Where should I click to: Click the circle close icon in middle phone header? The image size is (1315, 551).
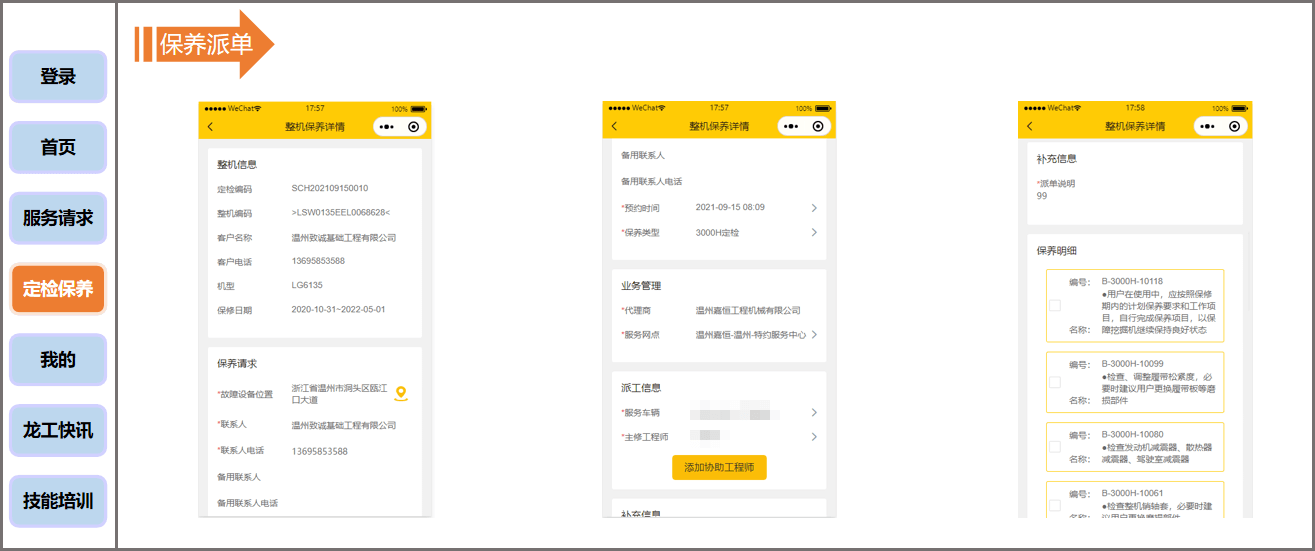[x=818, y=127]
